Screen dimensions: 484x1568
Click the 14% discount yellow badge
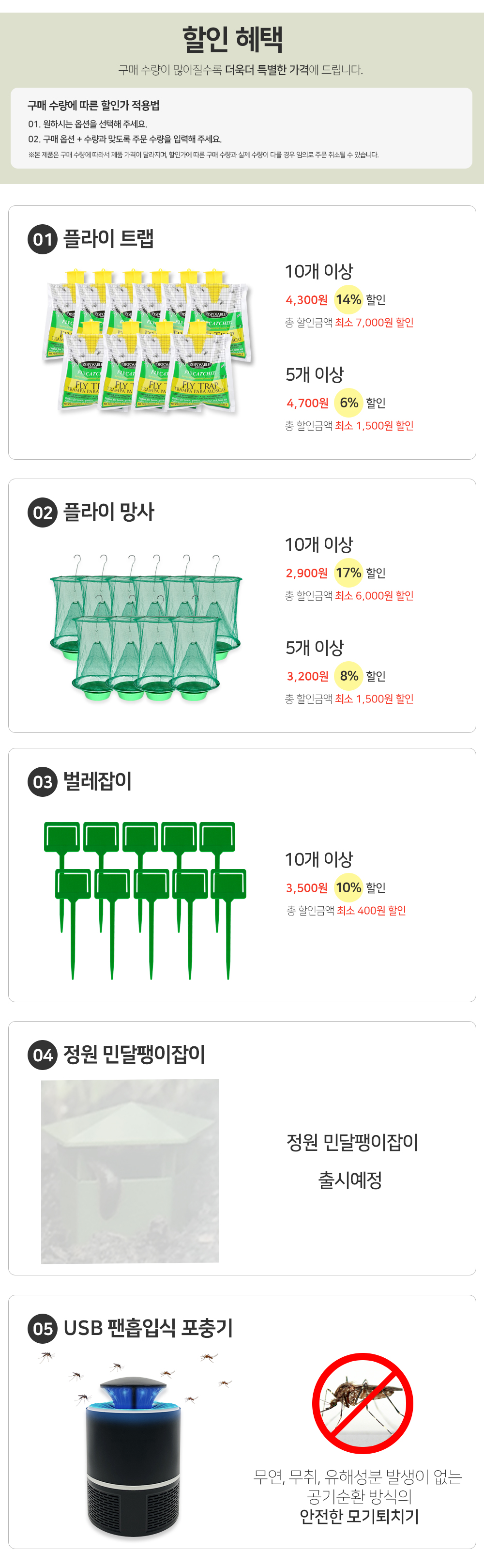348,299
